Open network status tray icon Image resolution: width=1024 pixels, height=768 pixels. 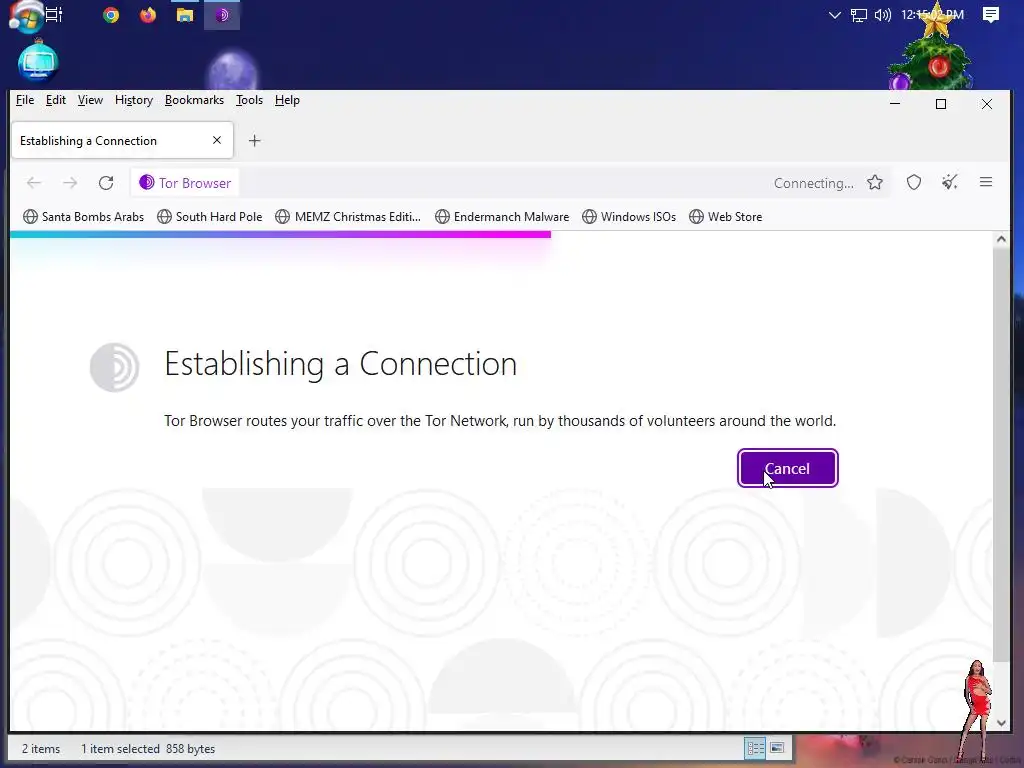pyautogui.click(x=858, y=15)
